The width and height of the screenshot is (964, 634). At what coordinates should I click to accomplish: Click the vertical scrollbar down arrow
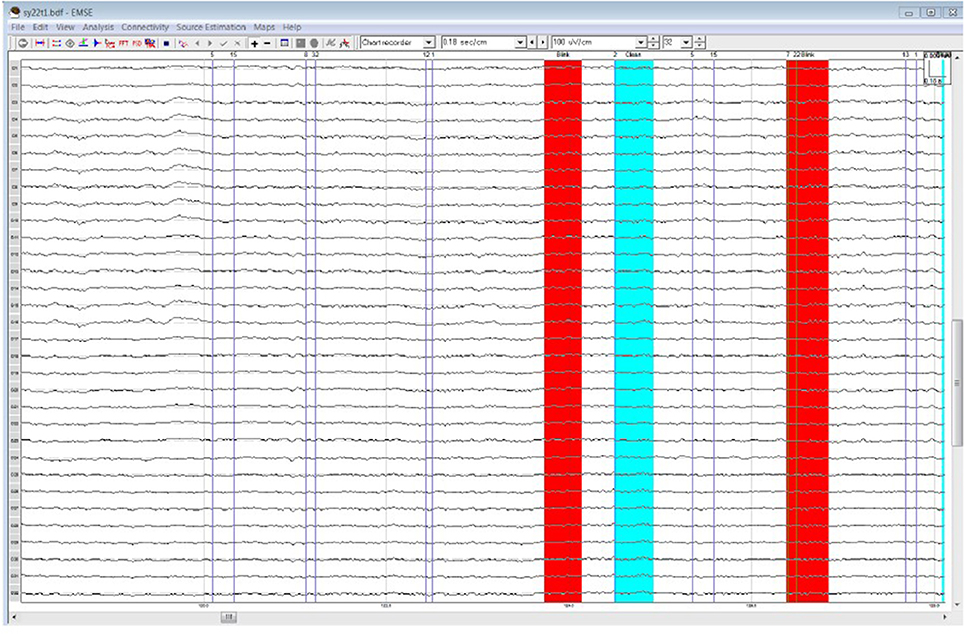pyautogui.click(x=957, y=605)
